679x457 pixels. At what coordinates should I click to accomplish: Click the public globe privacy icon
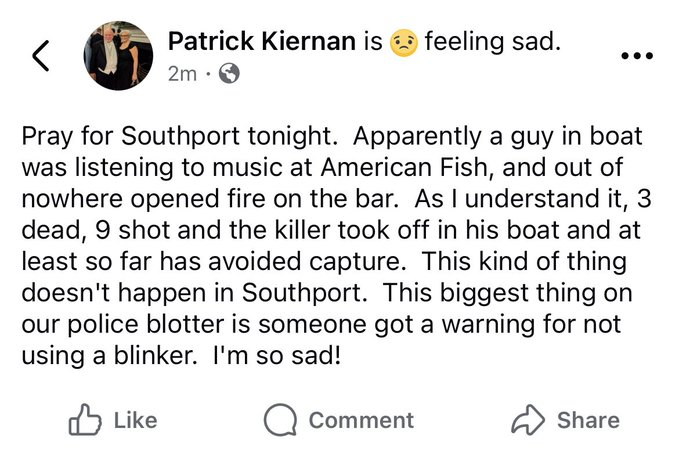229,73
